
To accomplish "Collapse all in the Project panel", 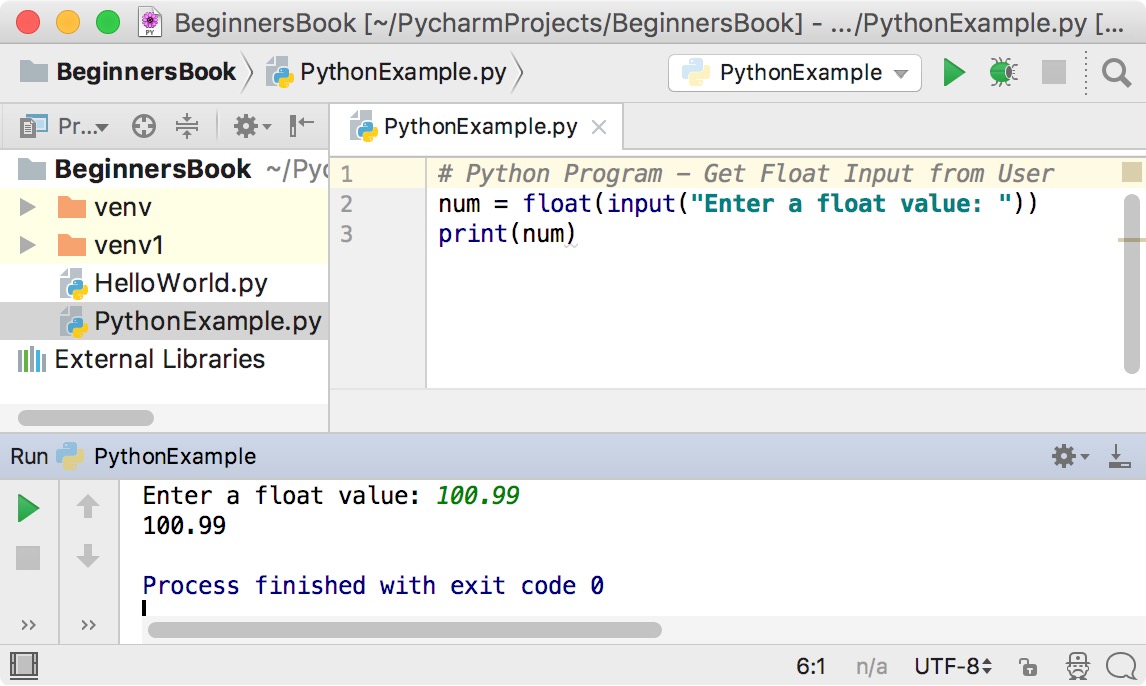I will [x=187, y=126].
